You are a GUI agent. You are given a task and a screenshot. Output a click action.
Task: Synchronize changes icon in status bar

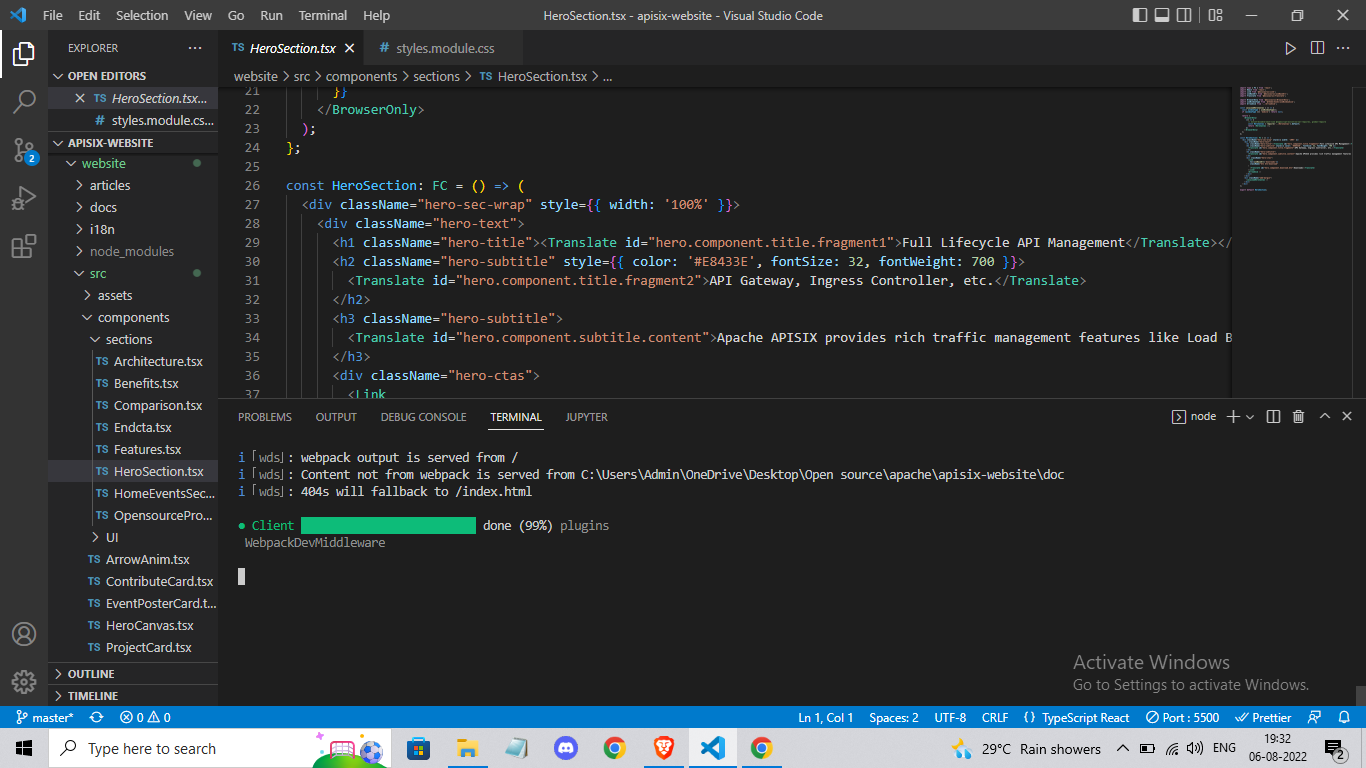click(96, 717)
